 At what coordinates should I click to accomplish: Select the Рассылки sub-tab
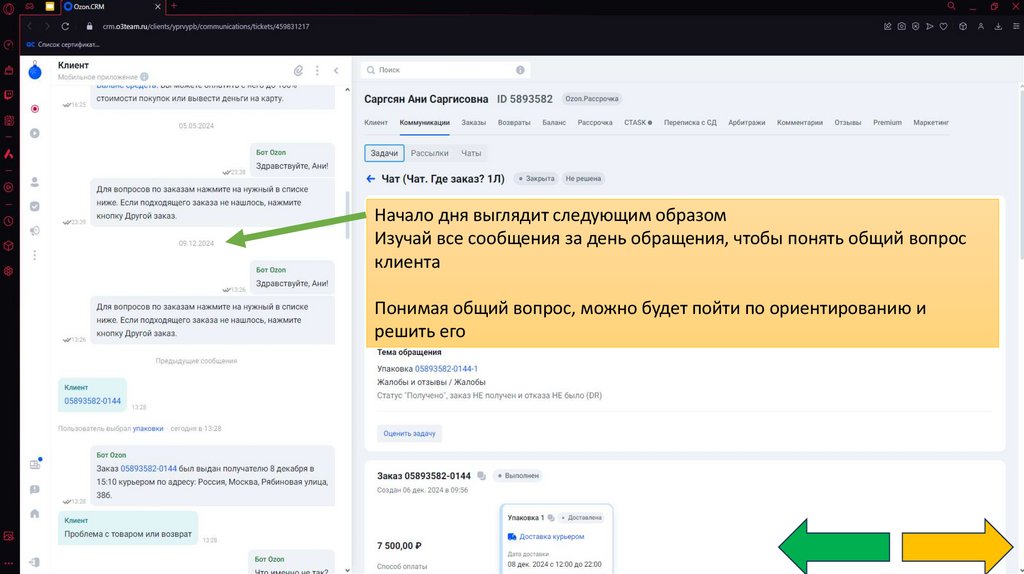(x=429, y=153)
